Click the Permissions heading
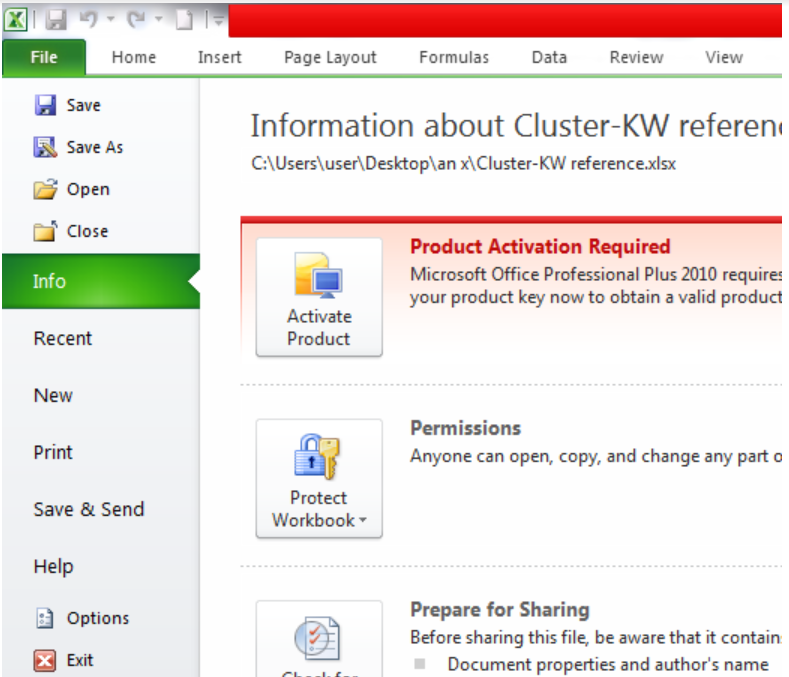The height and width of the screenshot is (677, 789). [465, 428]
